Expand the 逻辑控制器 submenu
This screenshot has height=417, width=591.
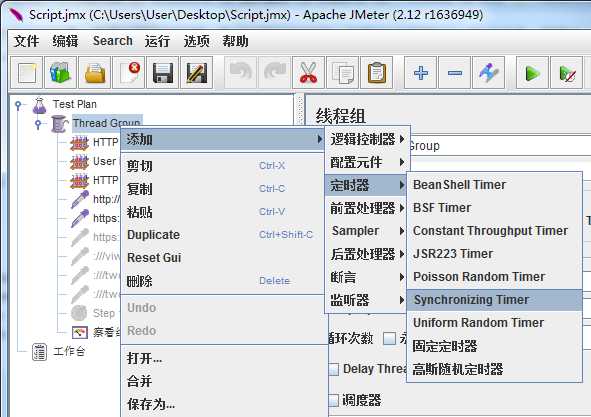click(x=367, y=139)
